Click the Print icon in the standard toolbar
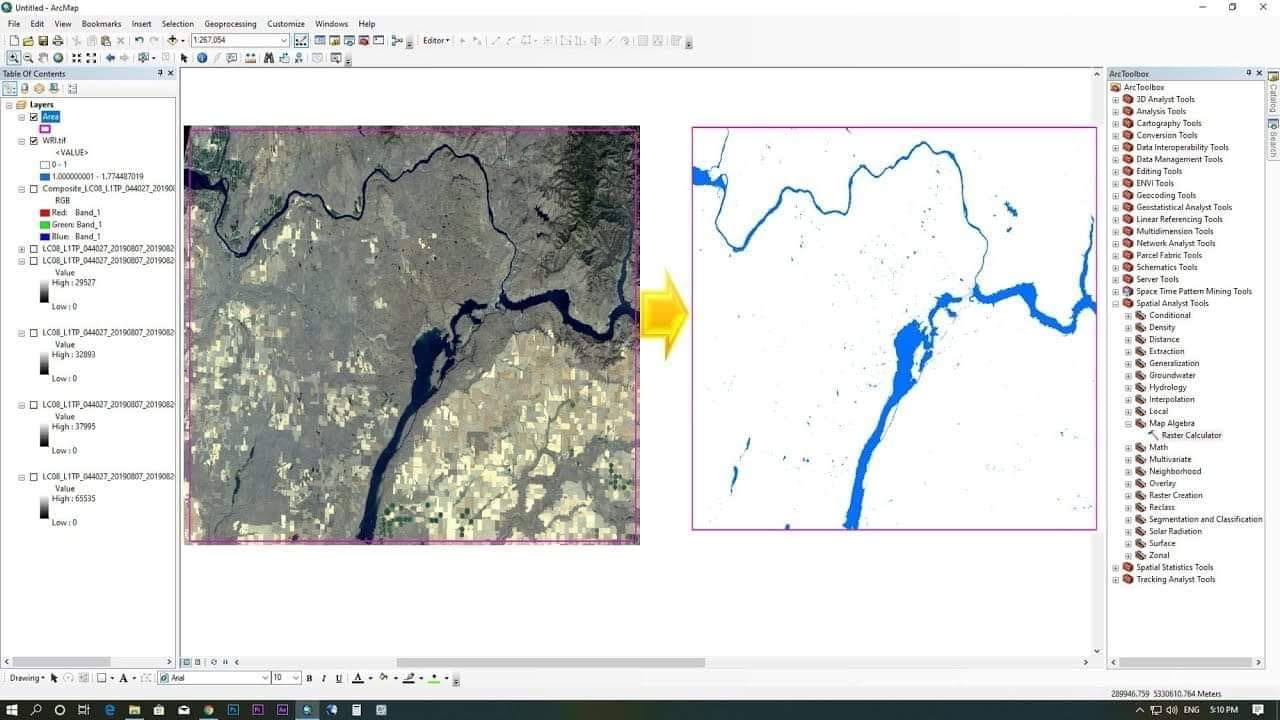Image resolution: width=1280 pixels, height=720 pixels. (58, 41)
